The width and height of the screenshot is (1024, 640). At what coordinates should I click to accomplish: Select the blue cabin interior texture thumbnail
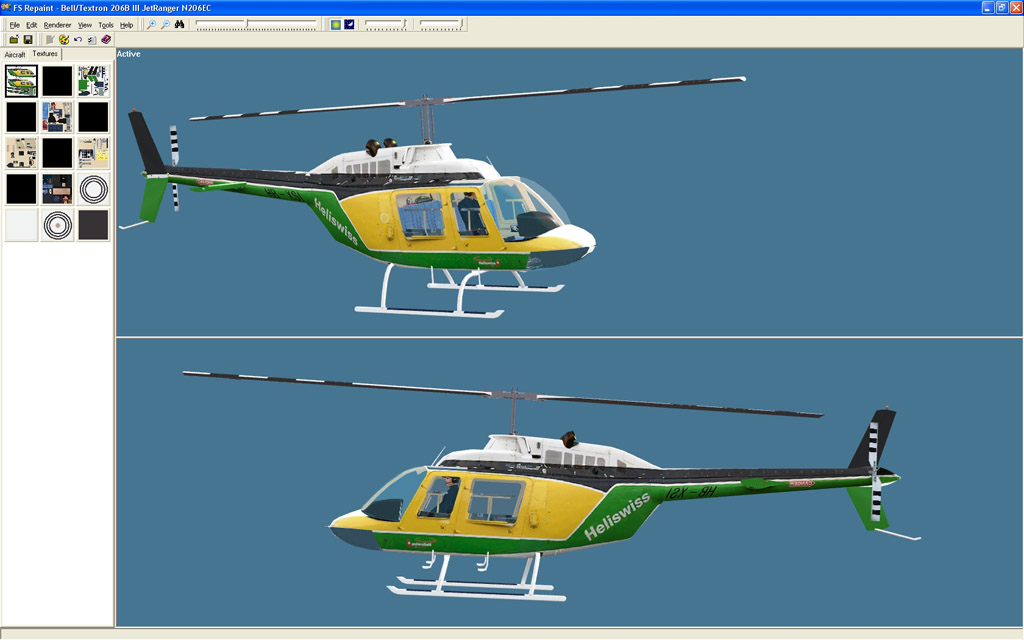[x=57, y=117]
